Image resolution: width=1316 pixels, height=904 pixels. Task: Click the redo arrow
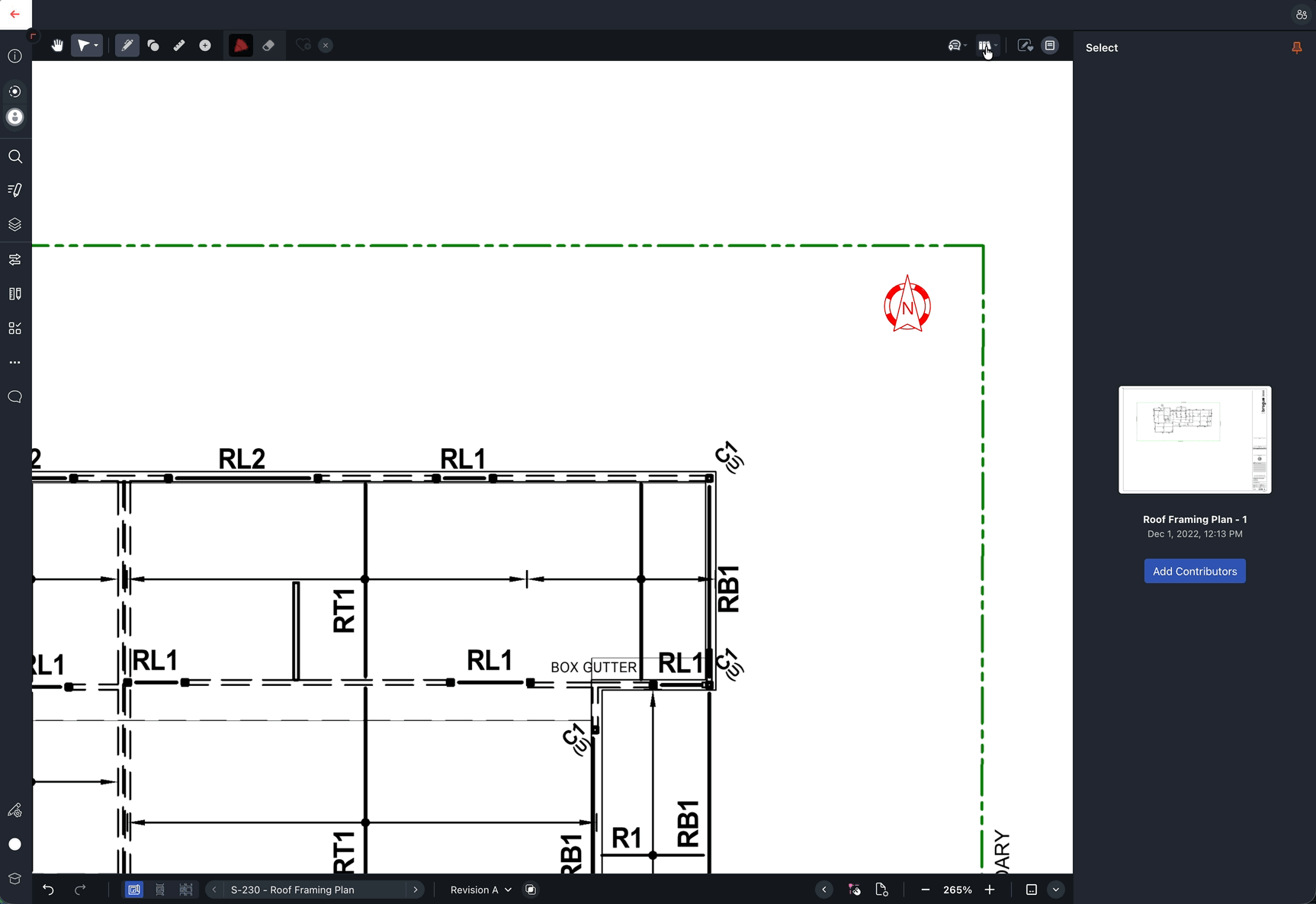click(80, 890)
